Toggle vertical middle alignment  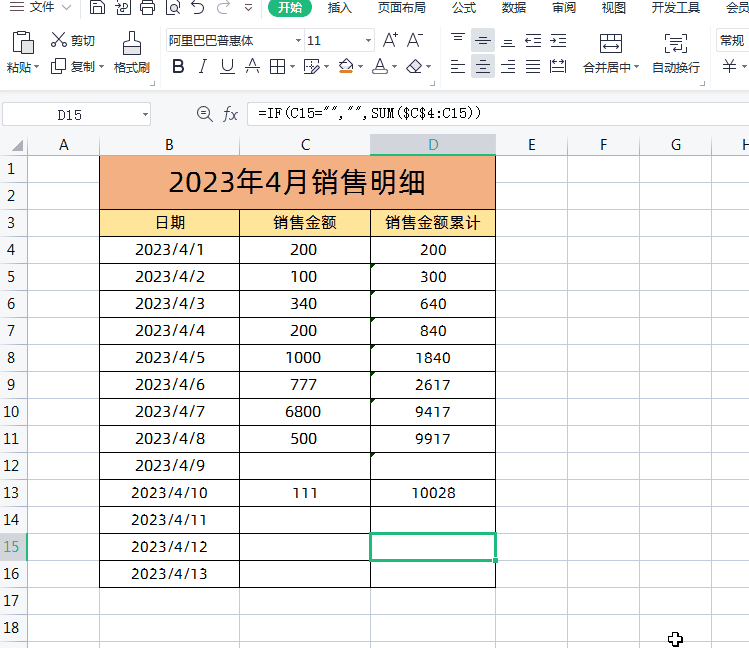tap(482, 40)
